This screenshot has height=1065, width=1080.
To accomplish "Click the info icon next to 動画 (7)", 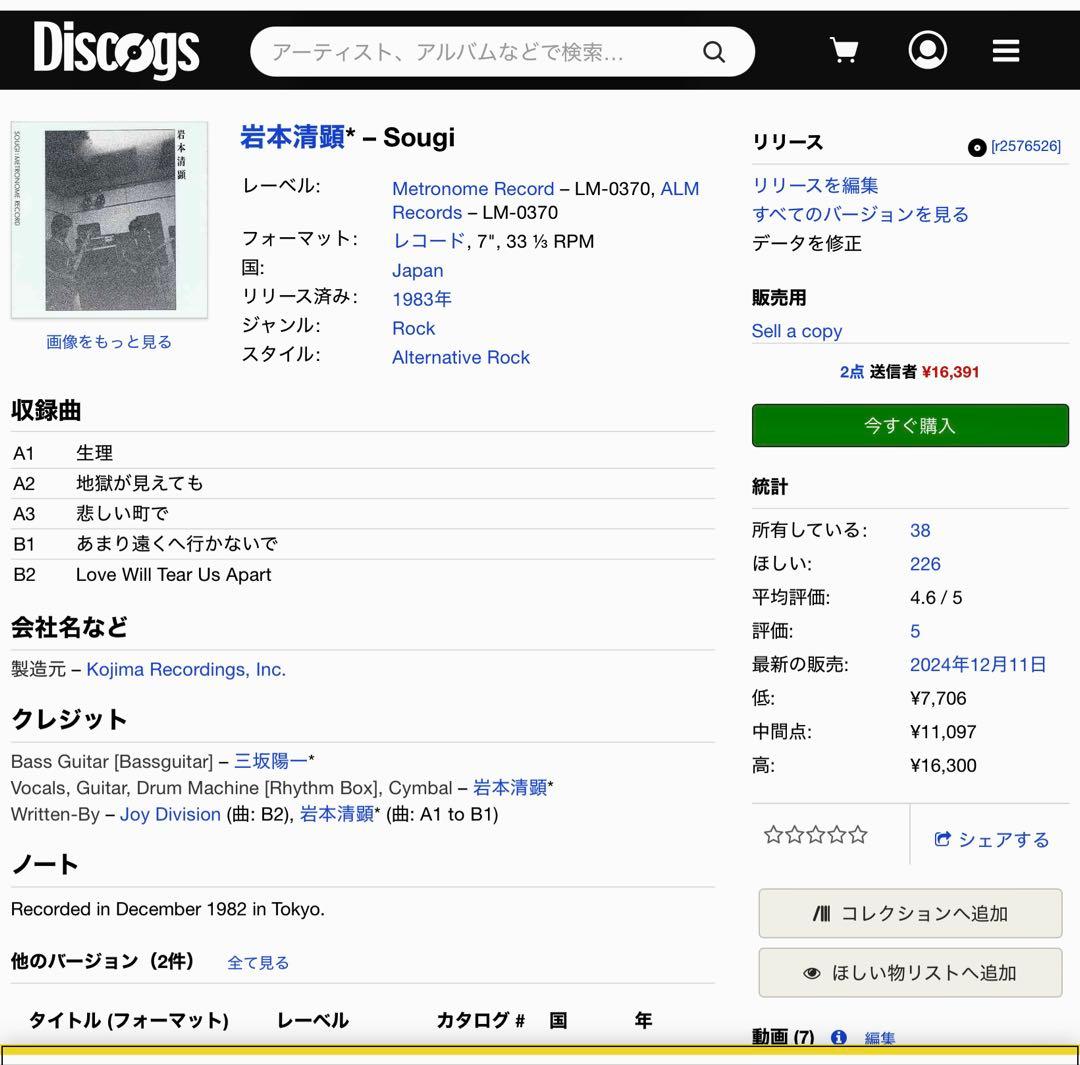I will click(x=838, y=1037).
